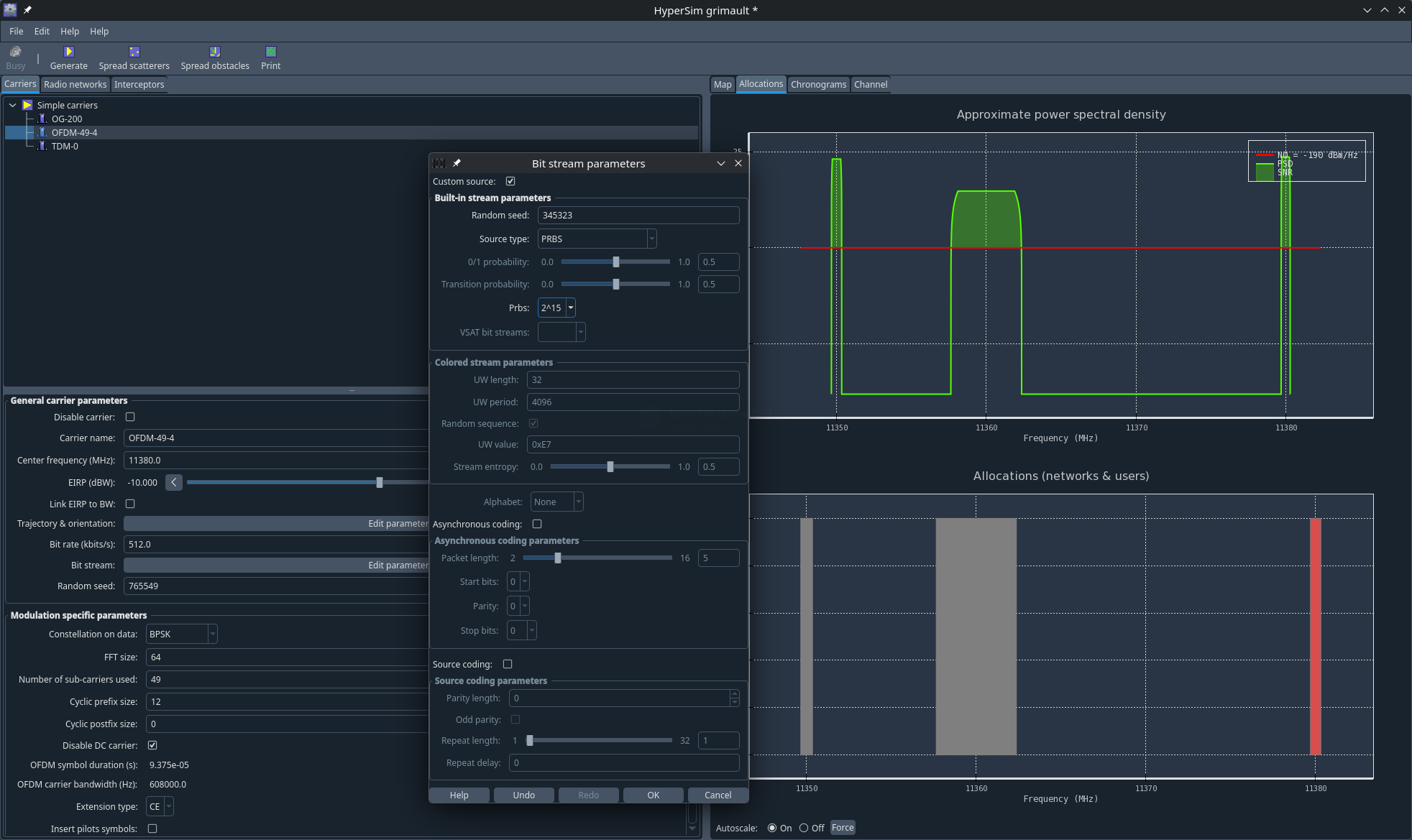Screen dimensions: 1428x840
Task: Open Constellation on data BPSK dropdown
Action: click(x=182, y=634)
